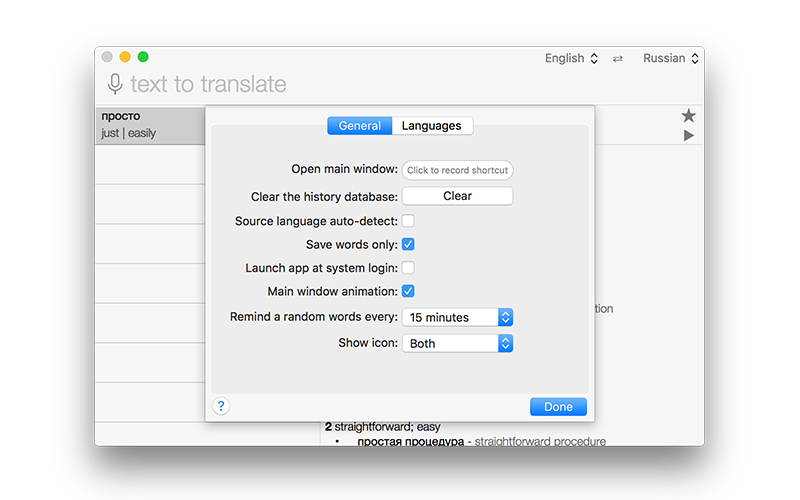800x500 pixels.
Task: Click the green zoom window button
Action: (x=143, y=57)
